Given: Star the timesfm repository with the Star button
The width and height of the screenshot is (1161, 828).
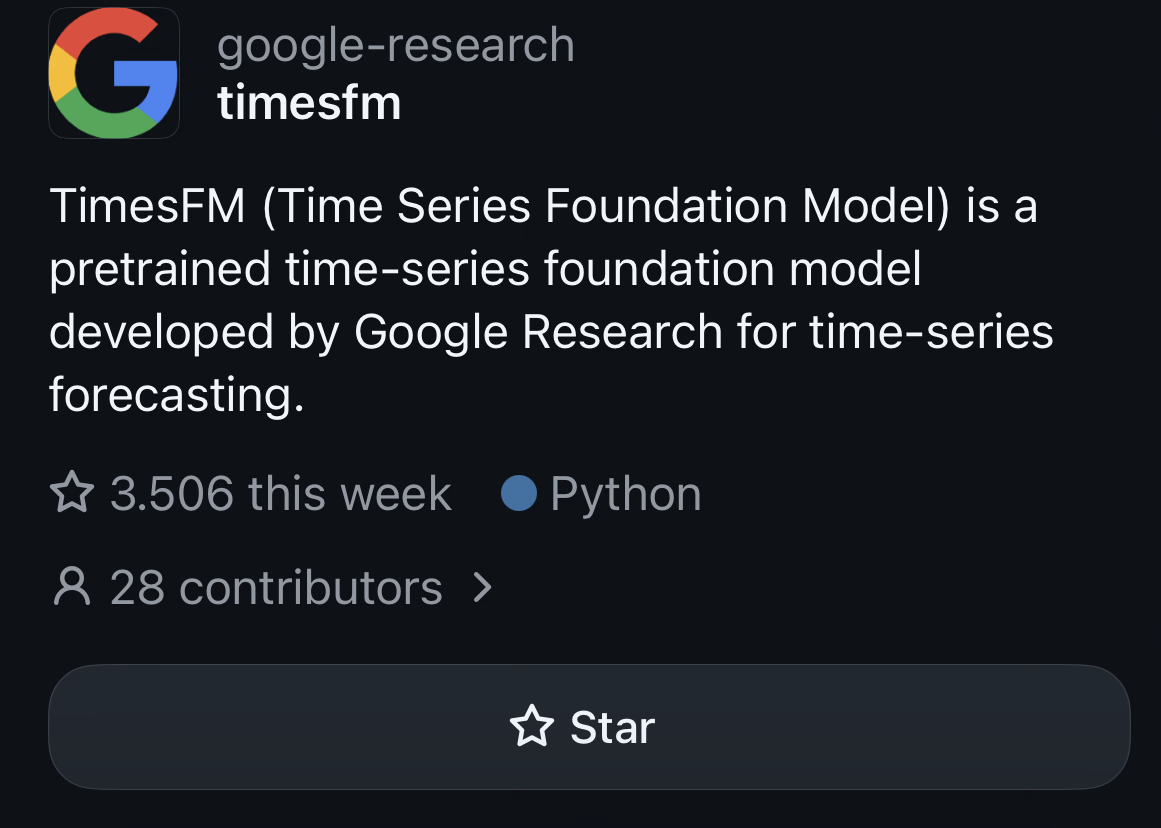Looking at the screenshot, I should [x=589, y=727].
